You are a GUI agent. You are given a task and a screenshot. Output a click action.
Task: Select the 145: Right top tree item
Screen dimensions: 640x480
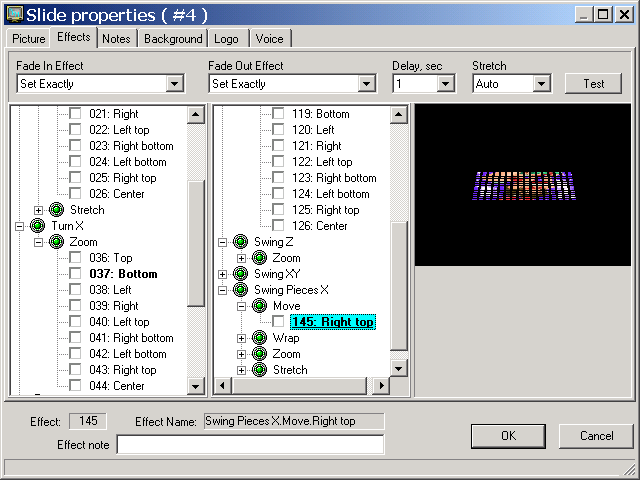pos(333,322)
